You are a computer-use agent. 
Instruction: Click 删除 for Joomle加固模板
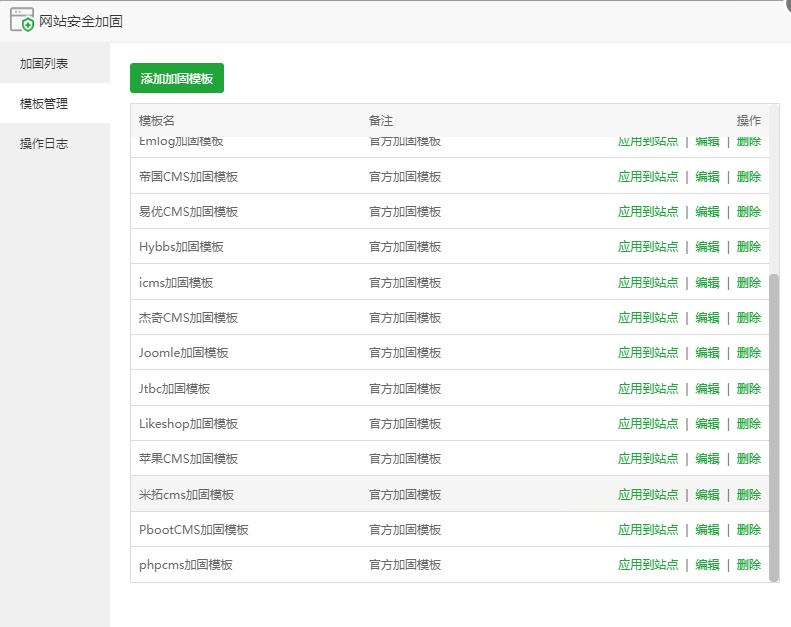click(x=749, y=353)
